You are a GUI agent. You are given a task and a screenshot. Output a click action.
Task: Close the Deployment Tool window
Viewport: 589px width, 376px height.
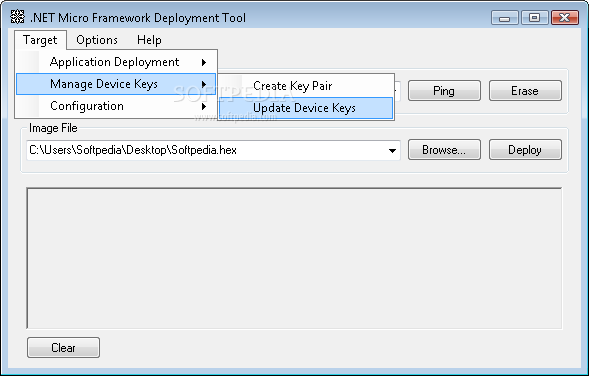pos(565,18)
